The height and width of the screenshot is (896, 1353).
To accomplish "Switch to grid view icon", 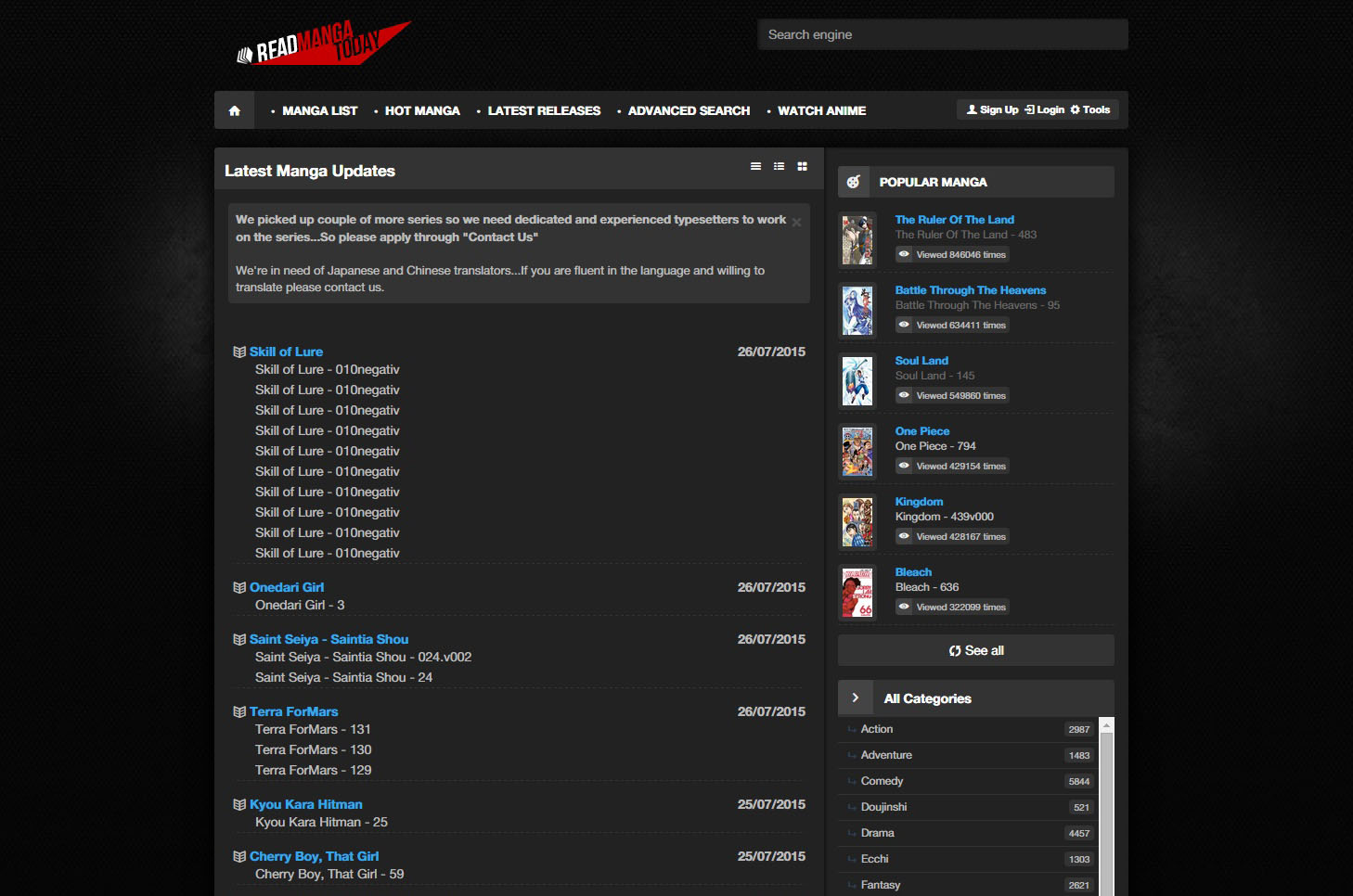I will coord(802,167).
